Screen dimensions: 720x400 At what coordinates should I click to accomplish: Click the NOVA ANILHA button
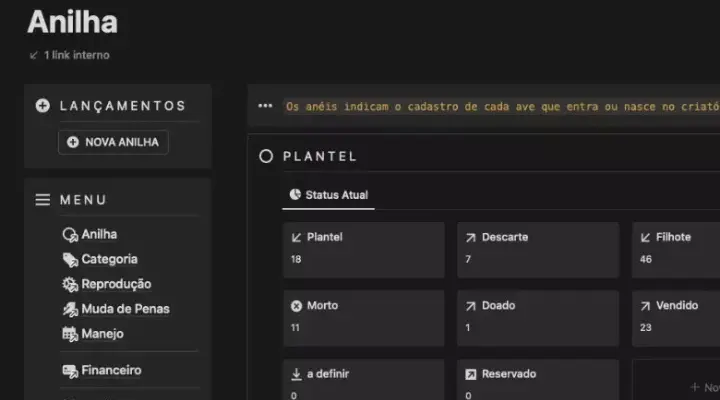pyautogui.click(x=113, y=142)
